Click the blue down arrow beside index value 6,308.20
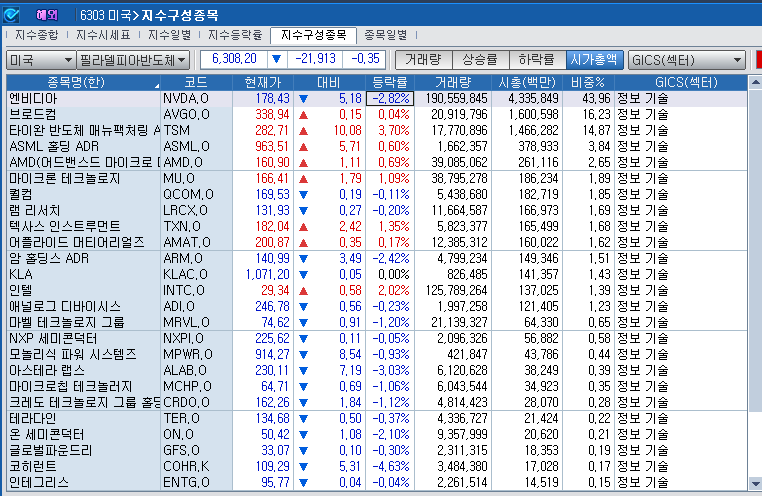The width and height of the screenshot is (762, 496). point(277,59)
